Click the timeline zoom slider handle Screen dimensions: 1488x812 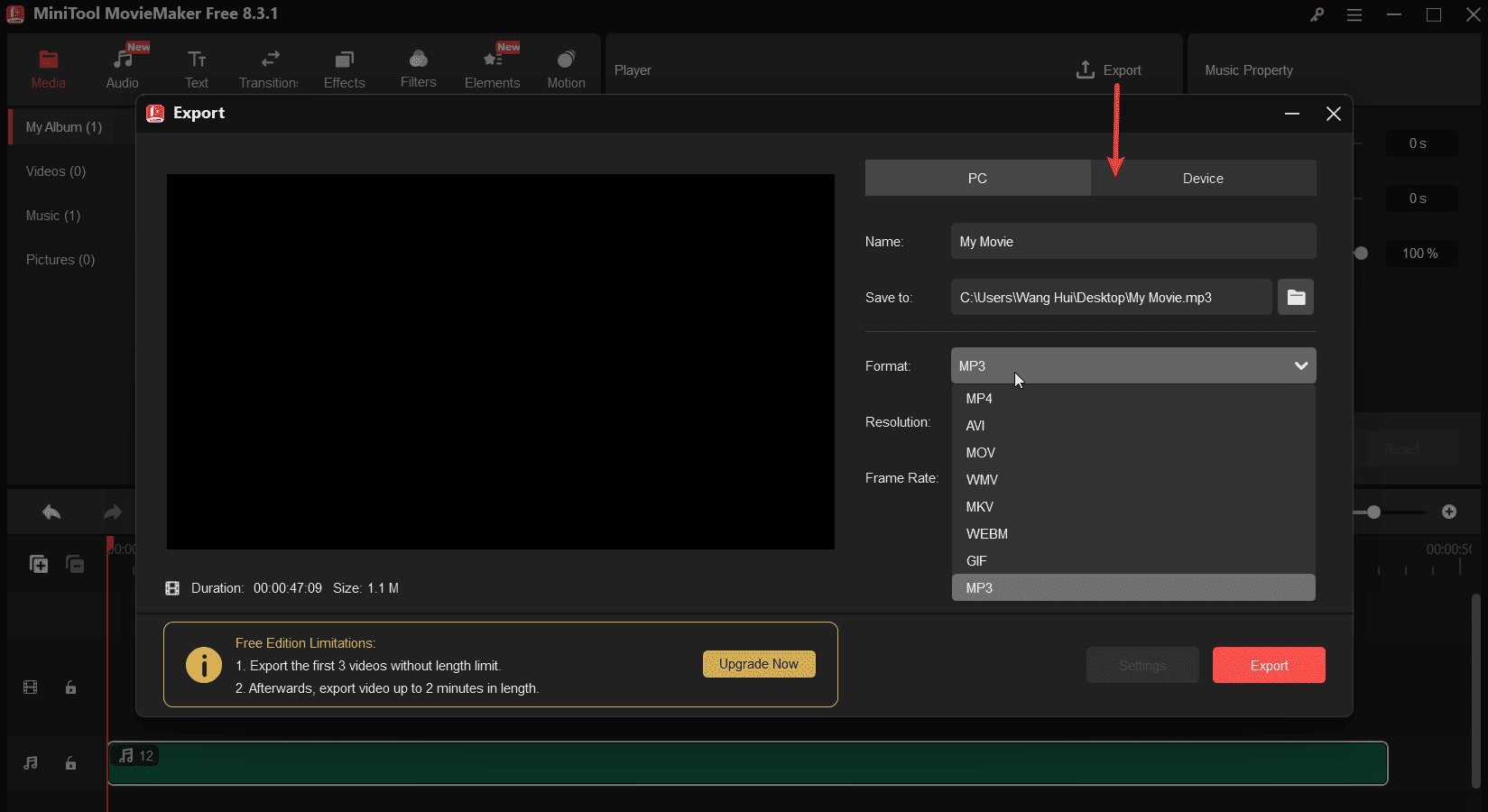[1373, 512]
